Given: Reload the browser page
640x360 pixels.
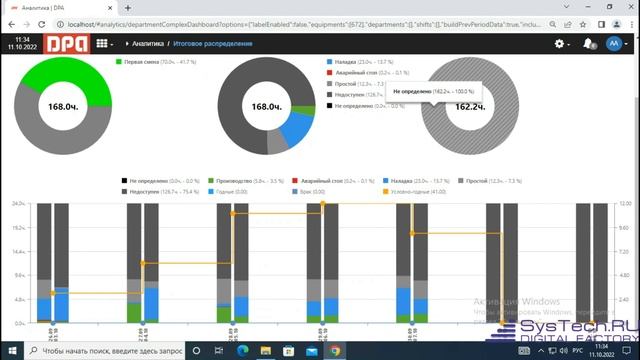Looking at the screenshot, I should 42,24.
